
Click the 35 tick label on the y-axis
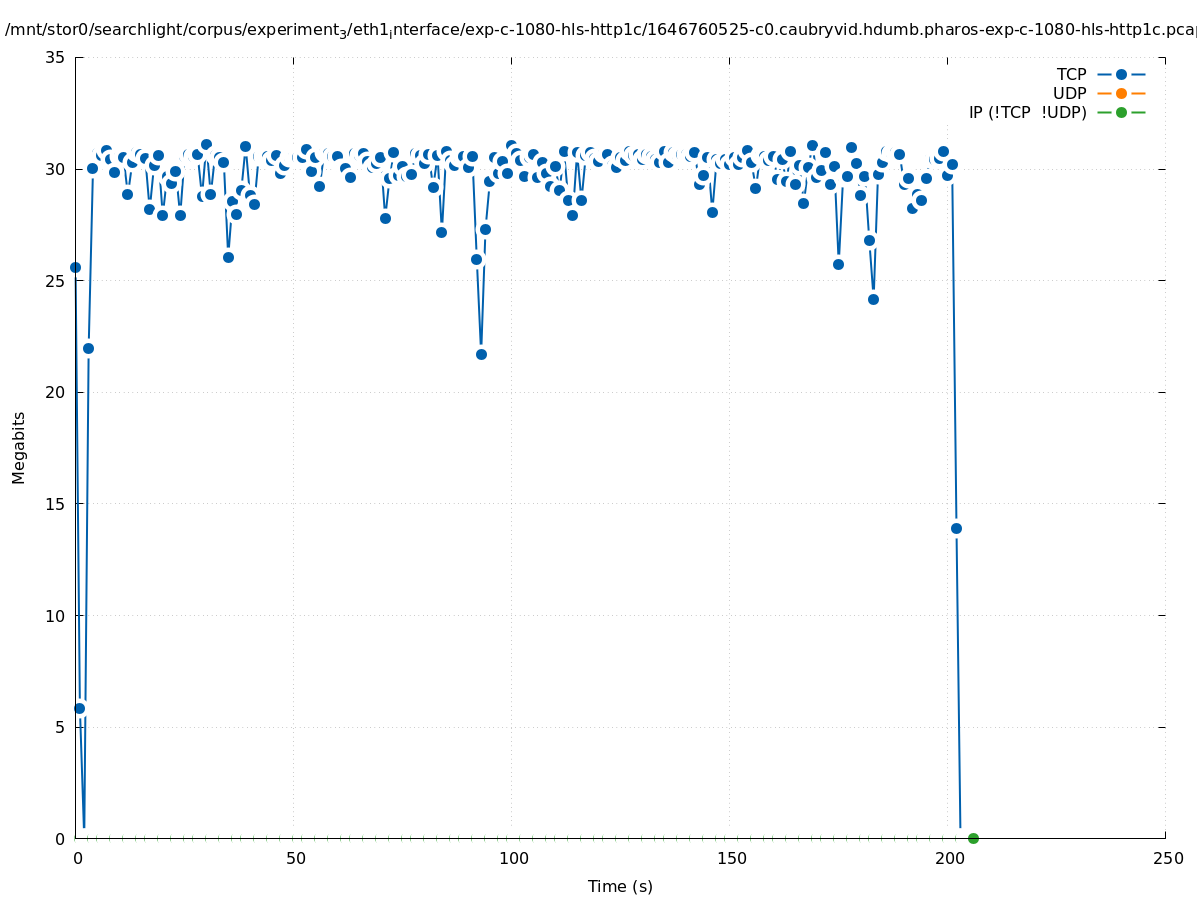[56, 57]
